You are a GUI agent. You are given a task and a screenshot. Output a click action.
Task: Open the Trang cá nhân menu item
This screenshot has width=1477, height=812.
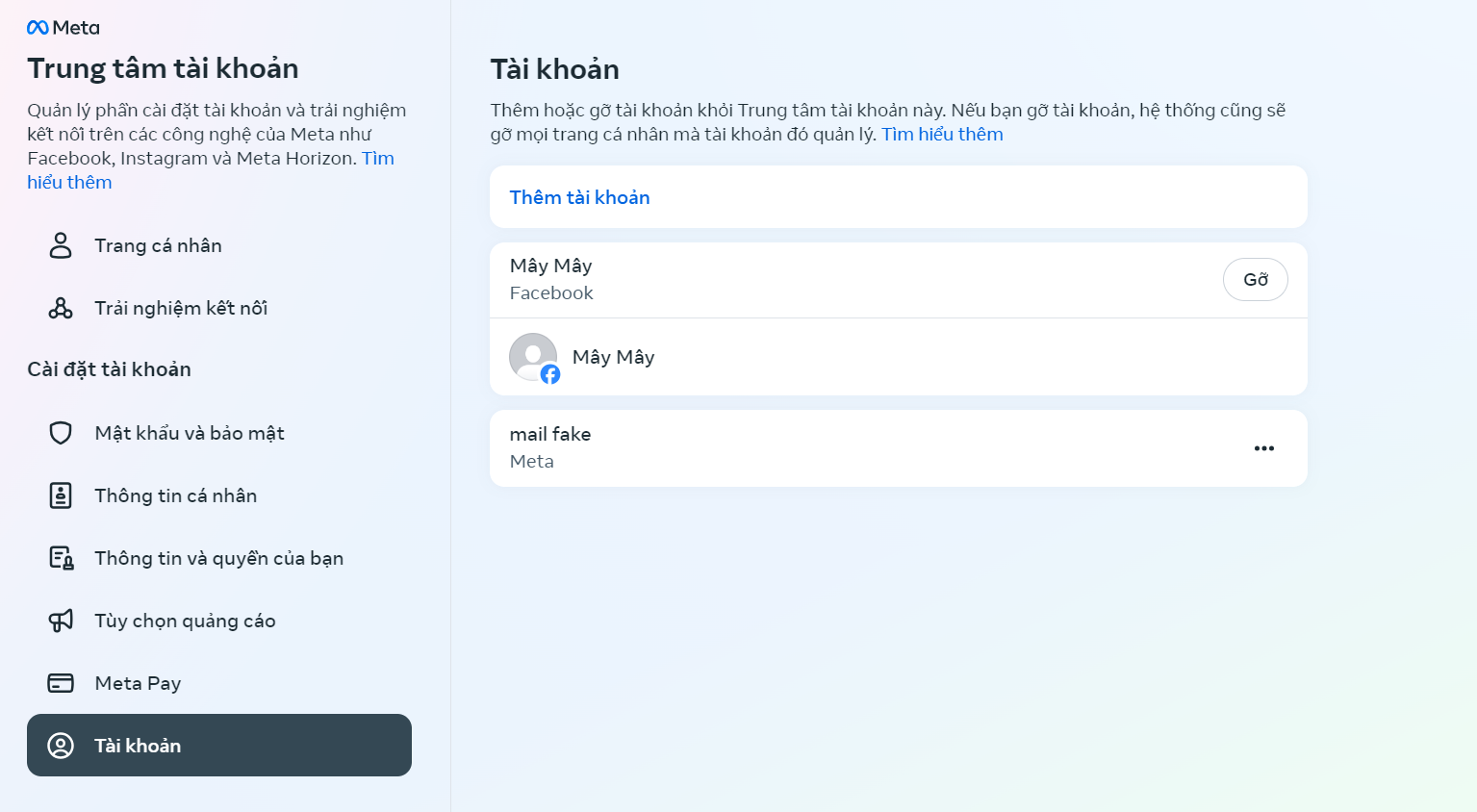(x=219, y=245)
